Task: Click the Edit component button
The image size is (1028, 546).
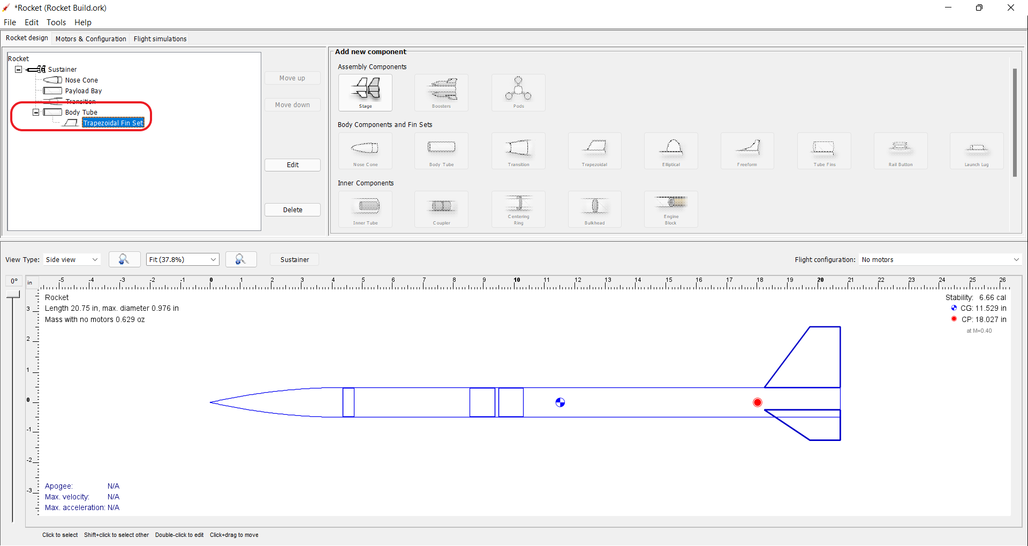Action: 292,165
